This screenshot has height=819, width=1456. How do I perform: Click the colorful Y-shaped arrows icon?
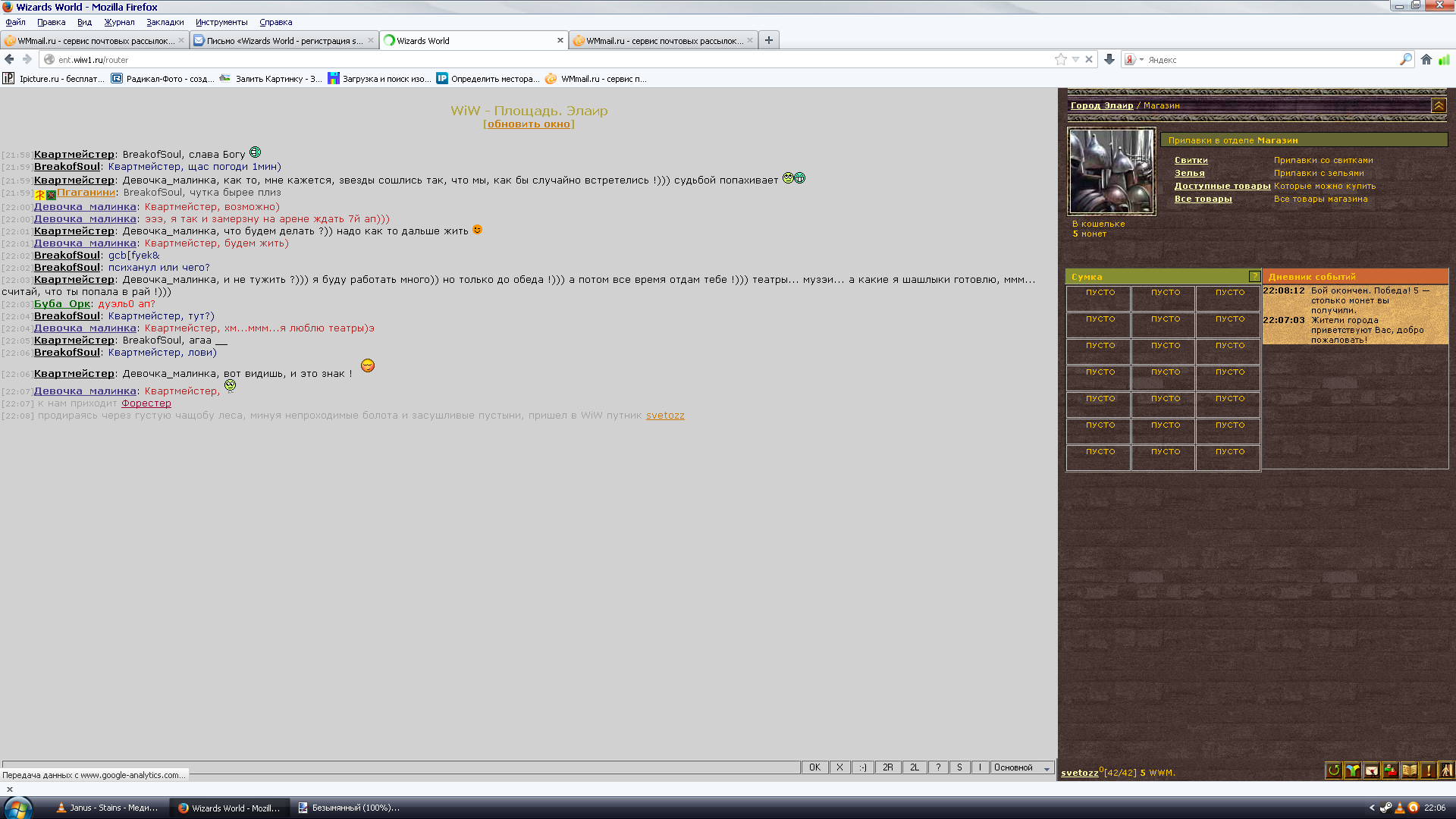click(1353, 770)
